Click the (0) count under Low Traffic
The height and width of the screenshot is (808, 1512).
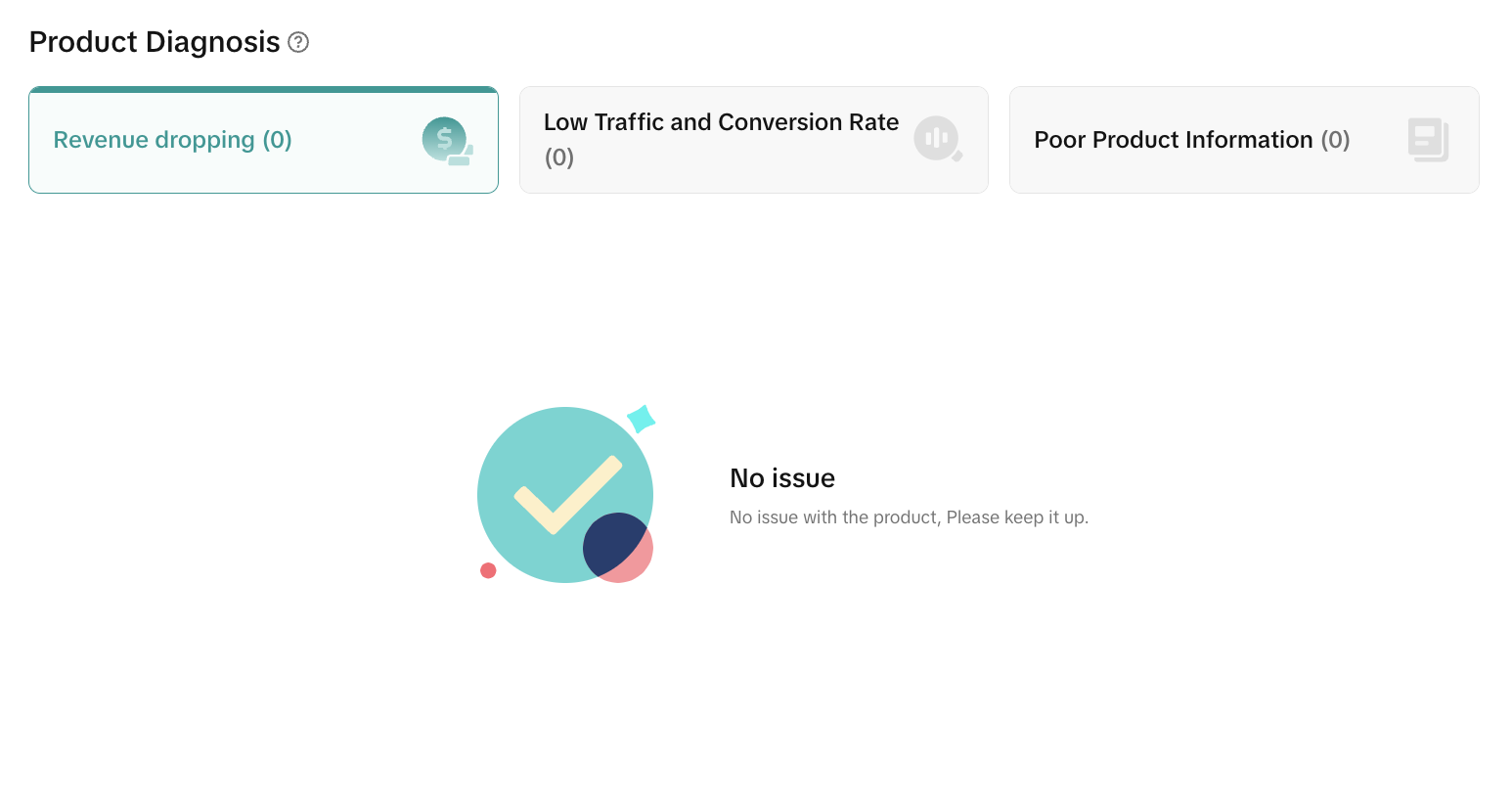pos(559,157)
